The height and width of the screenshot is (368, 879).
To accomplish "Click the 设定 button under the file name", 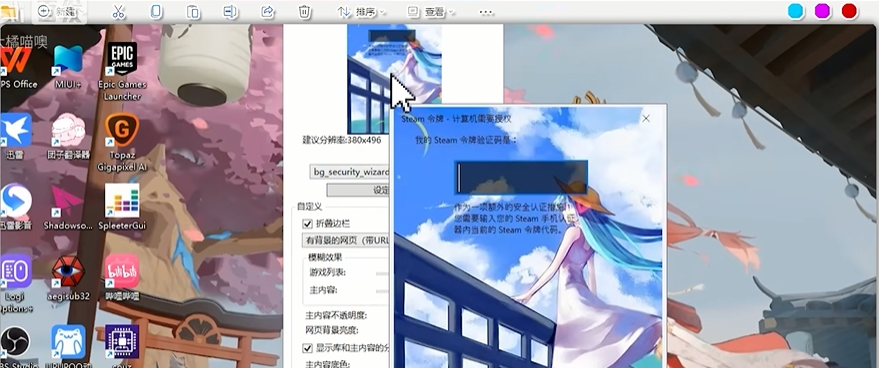I will 358,190.
